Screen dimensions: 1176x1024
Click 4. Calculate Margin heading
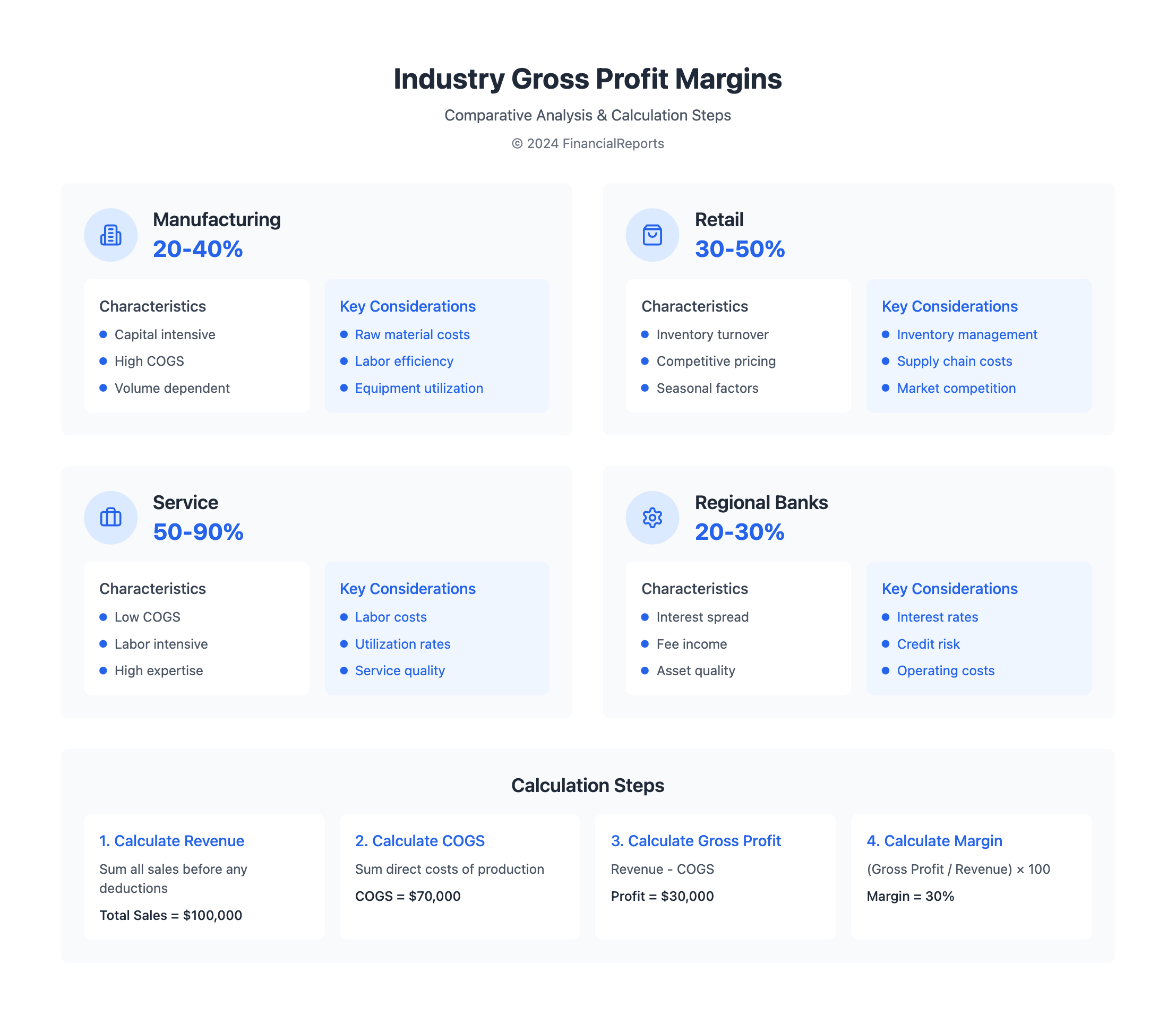[x=934, y=840]
